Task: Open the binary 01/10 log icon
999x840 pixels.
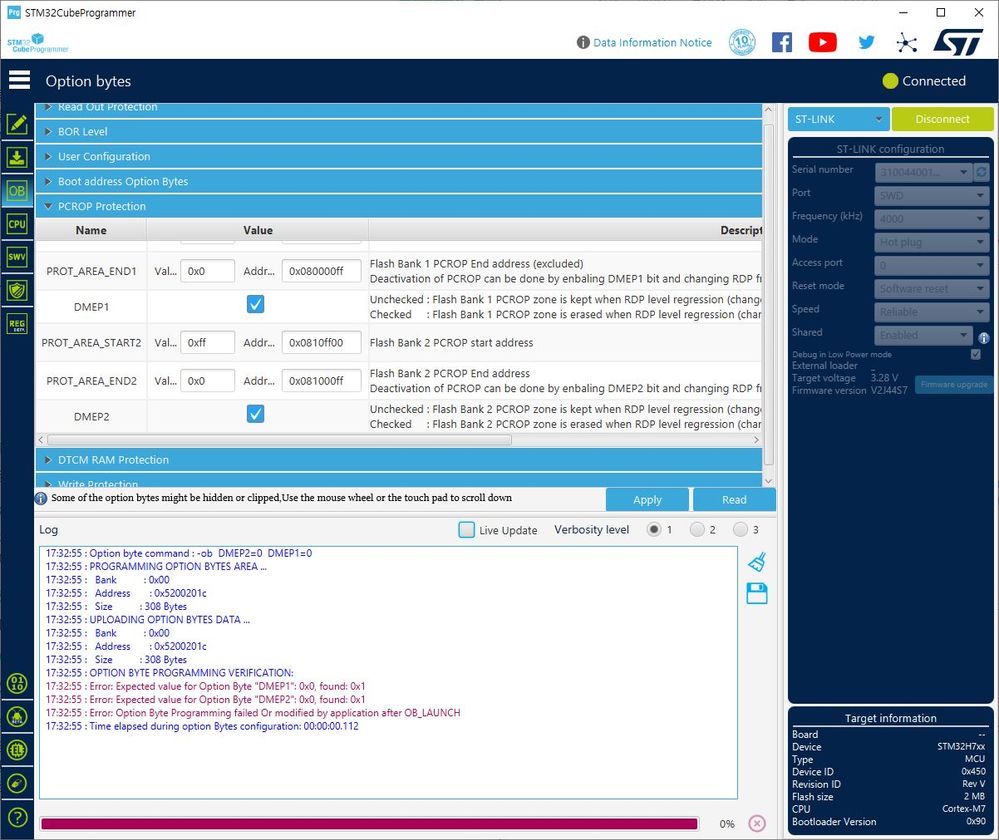Action: coord(17,683)
